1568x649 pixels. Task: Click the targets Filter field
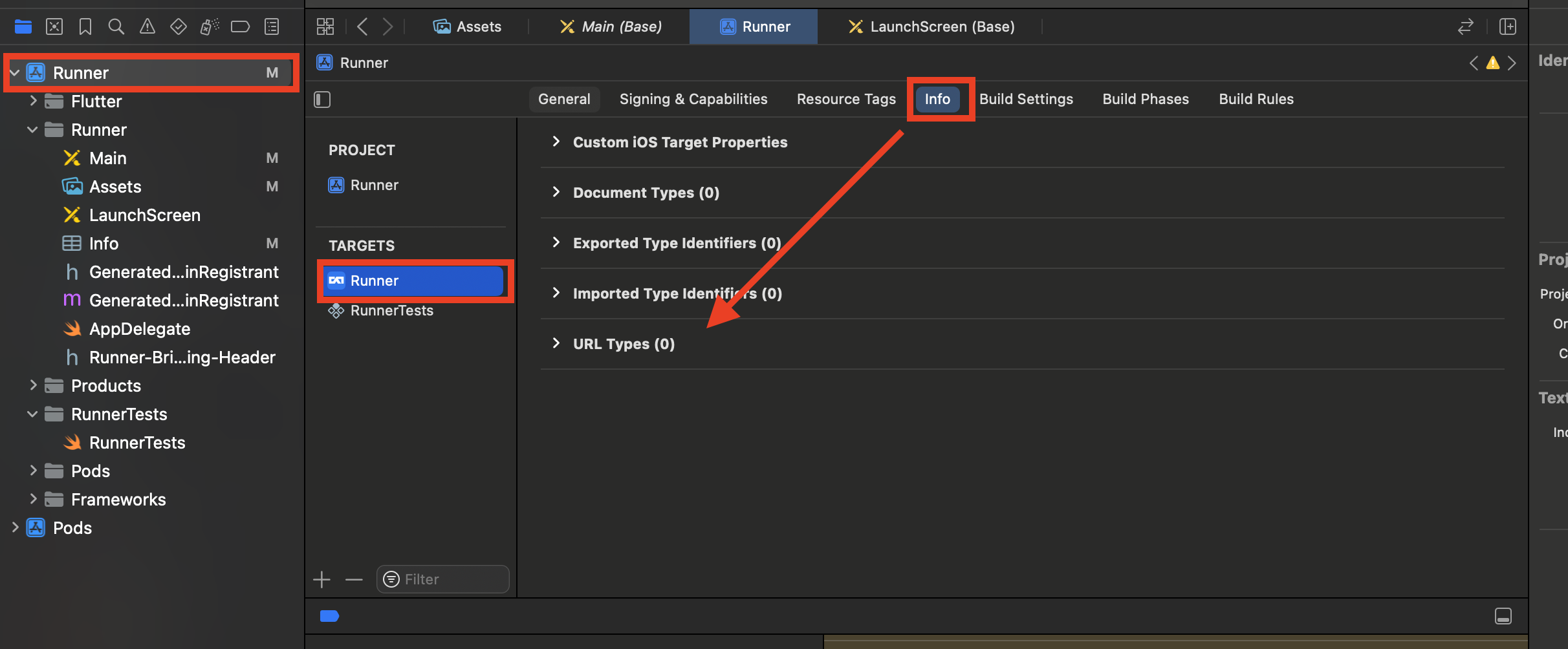pos(443,579)
